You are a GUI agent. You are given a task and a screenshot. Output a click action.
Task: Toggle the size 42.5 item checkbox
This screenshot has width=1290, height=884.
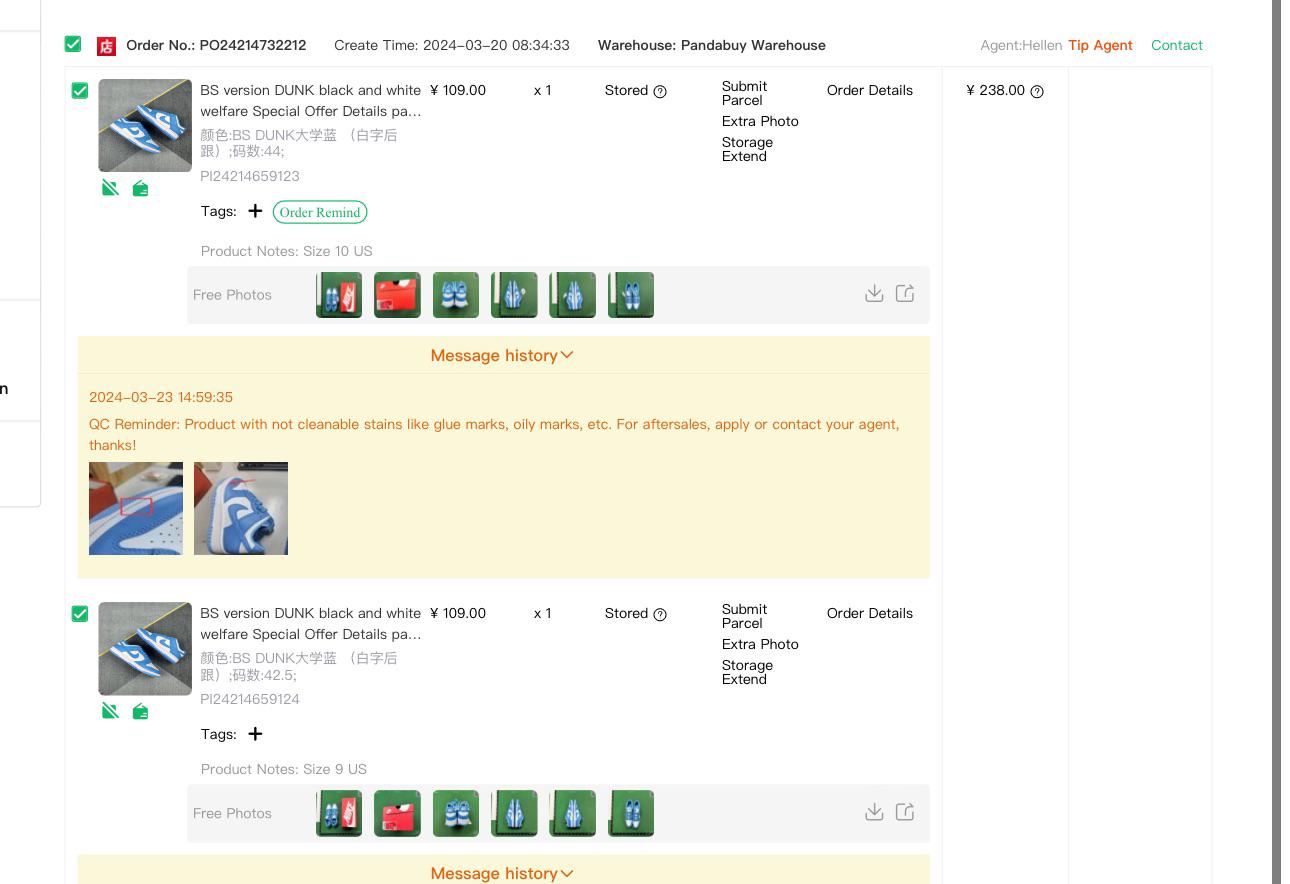[80, 614]
